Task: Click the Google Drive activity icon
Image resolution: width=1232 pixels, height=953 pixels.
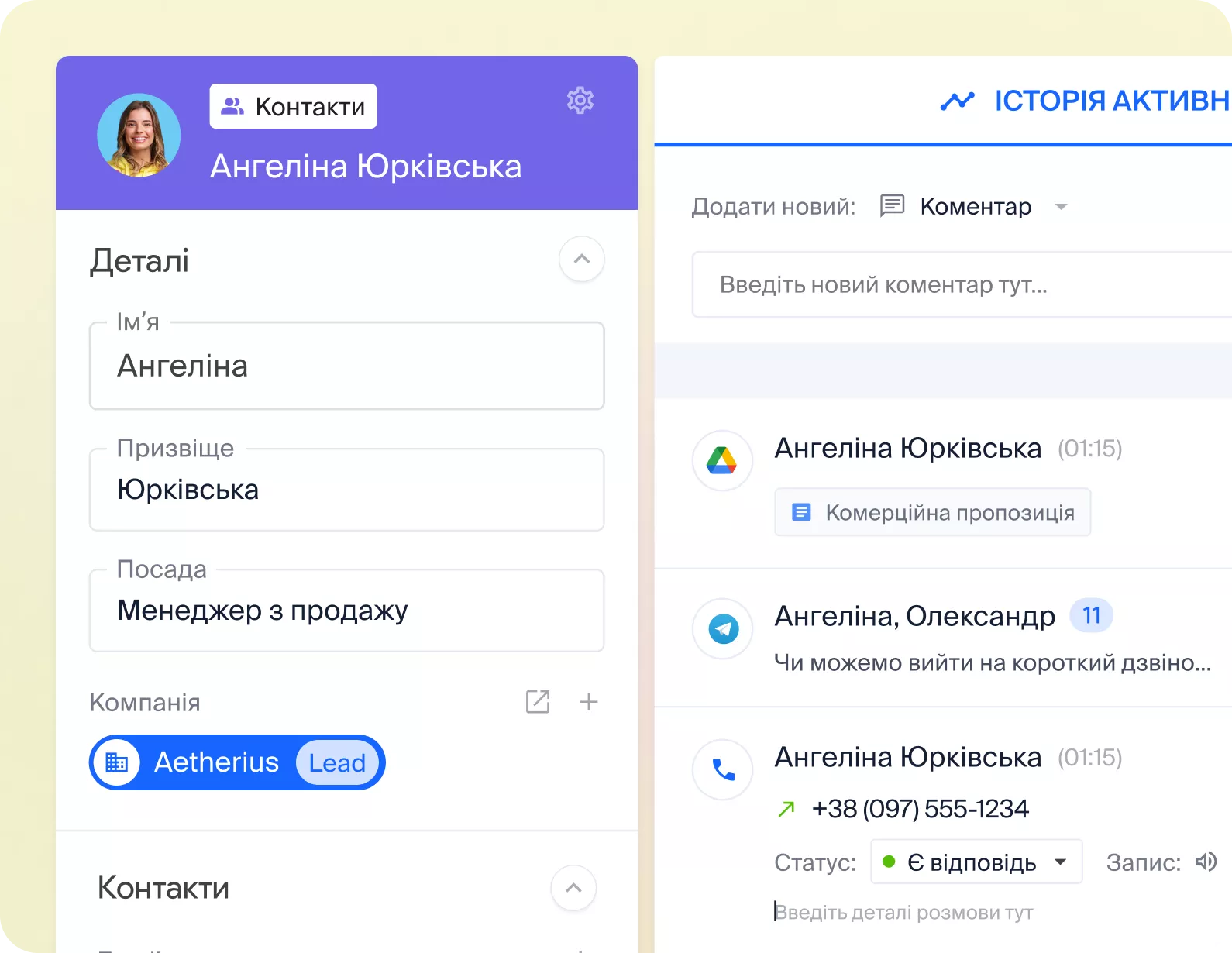Action: (x=722, y=460)
